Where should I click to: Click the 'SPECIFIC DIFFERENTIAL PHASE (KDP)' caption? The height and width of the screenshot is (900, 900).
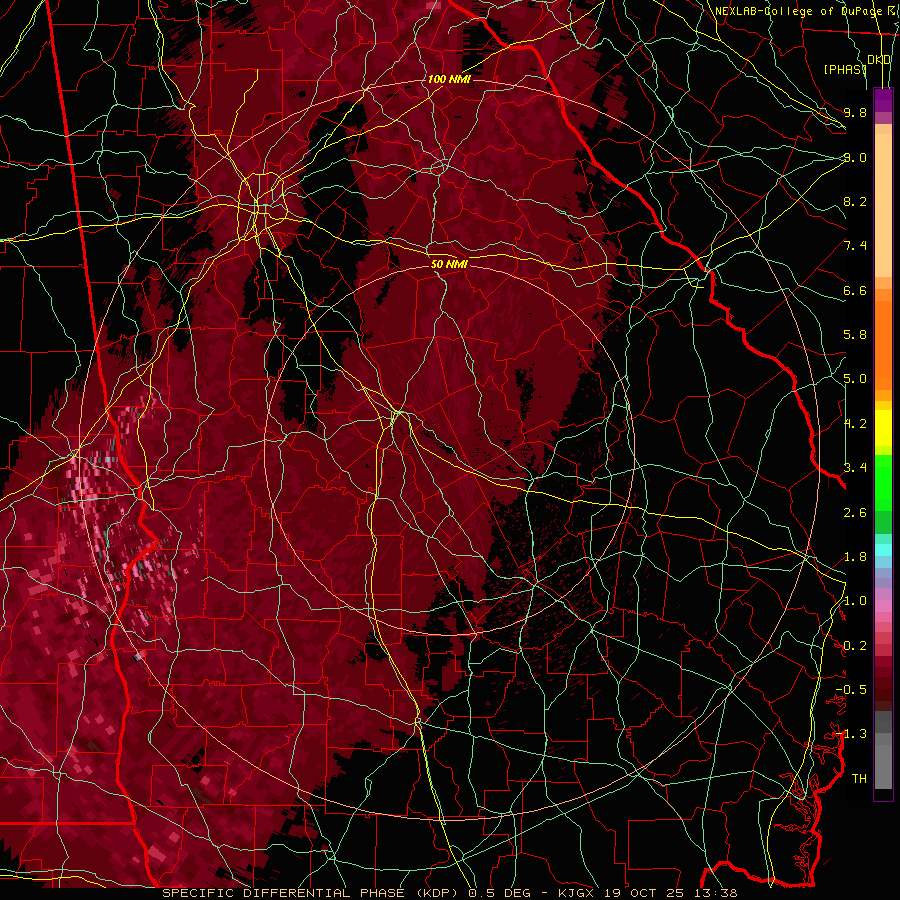[x=312, y=893]
